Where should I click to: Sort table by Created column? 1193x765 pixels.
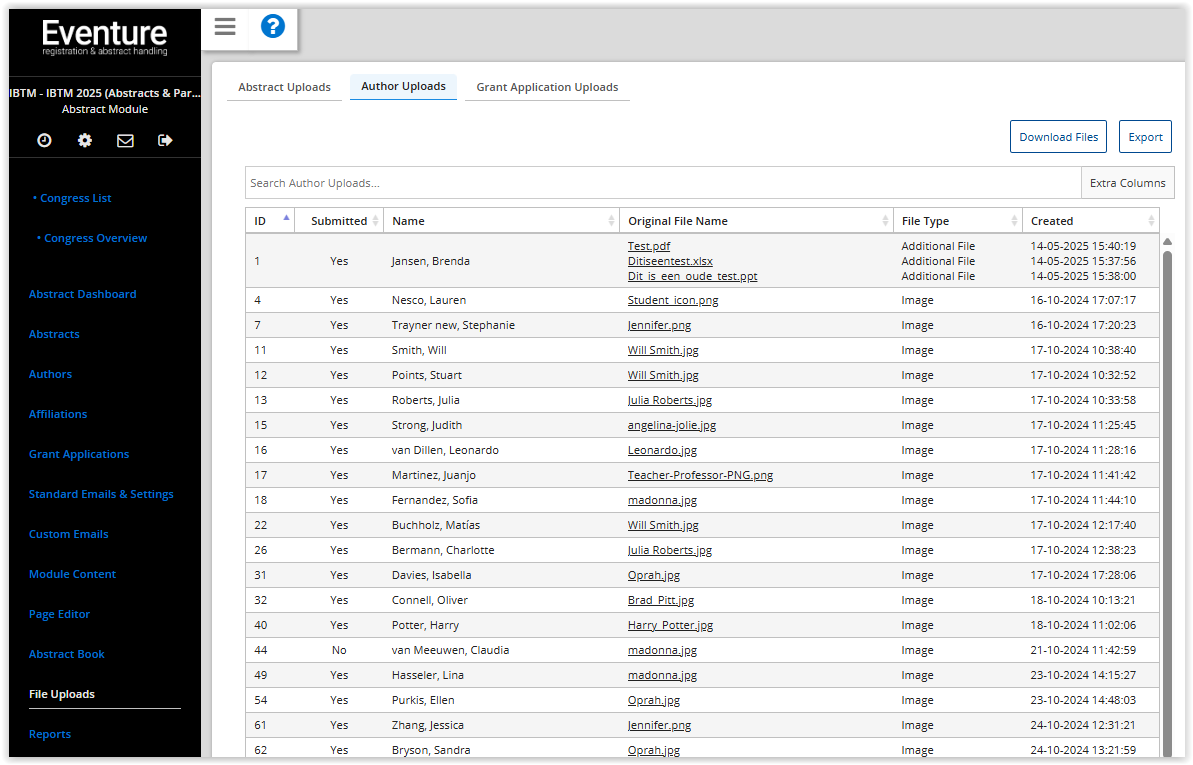pos(1090,221)
